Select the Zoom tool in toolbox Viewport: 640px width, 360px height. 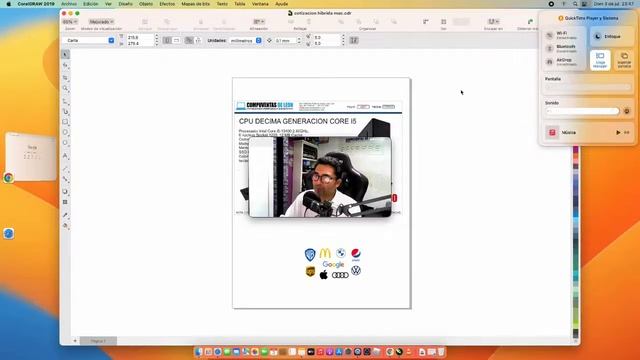pos(65,88)
